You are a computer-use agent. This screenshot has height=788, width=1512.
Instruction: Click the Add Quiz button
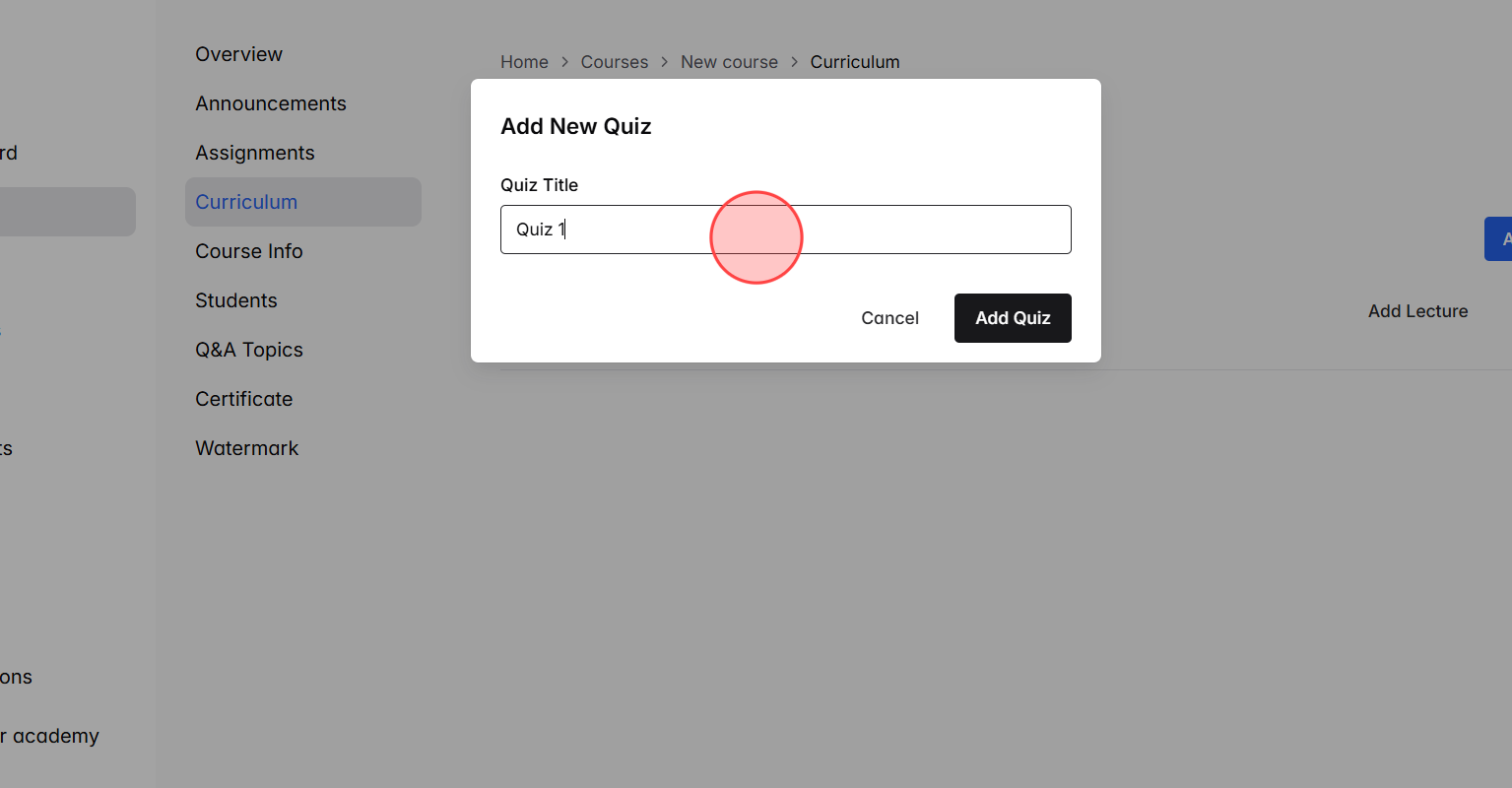point(1013,317)
